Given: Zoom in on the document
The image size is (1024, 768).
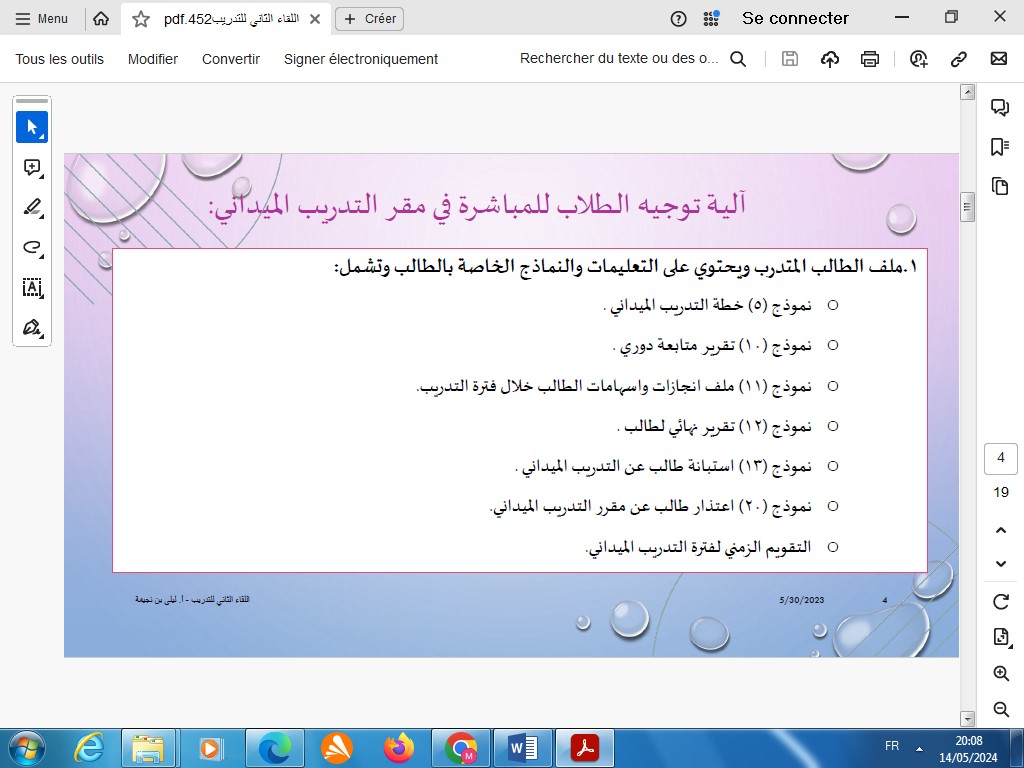Looking at the screenshot, I should pyautogui.click(x=1000, y=674).
